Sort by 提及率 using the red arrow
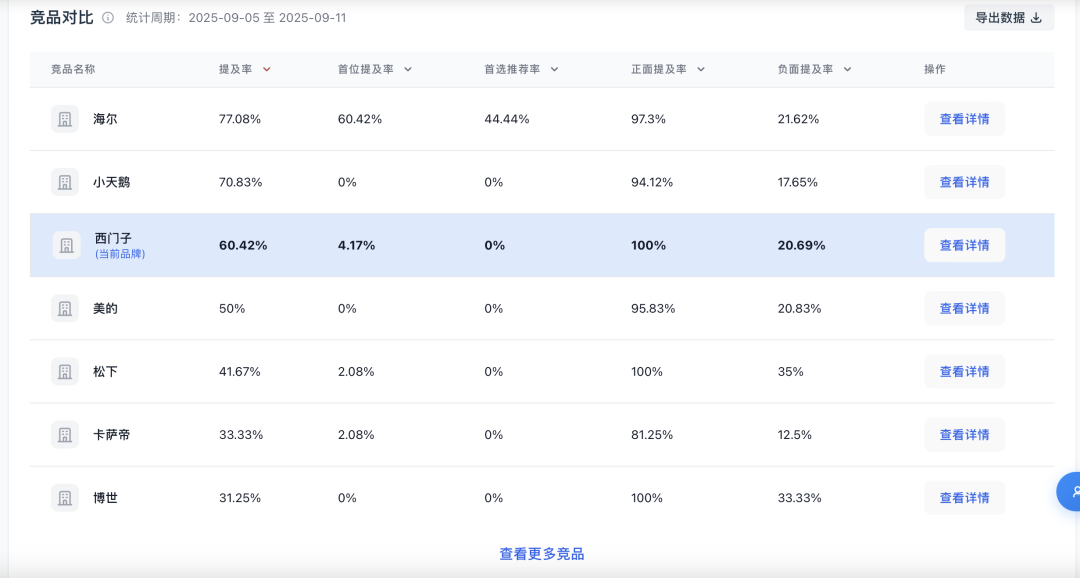This screenshot has width=1080, height=578. pyautogui.click(x=267, y=70)
